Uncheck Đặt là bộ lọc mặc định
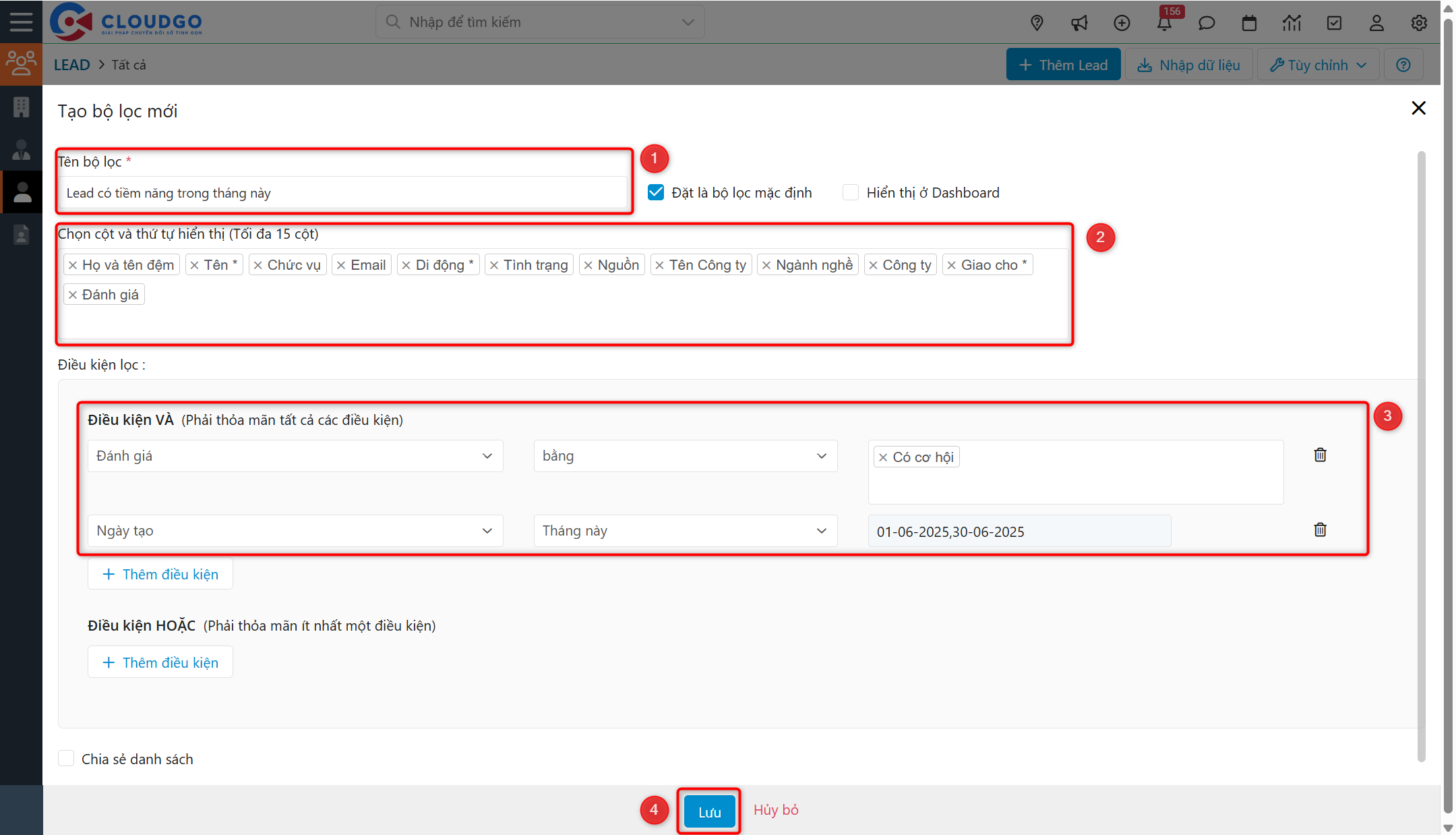The width and height of the screenshot is (1456, 835). 656,193
